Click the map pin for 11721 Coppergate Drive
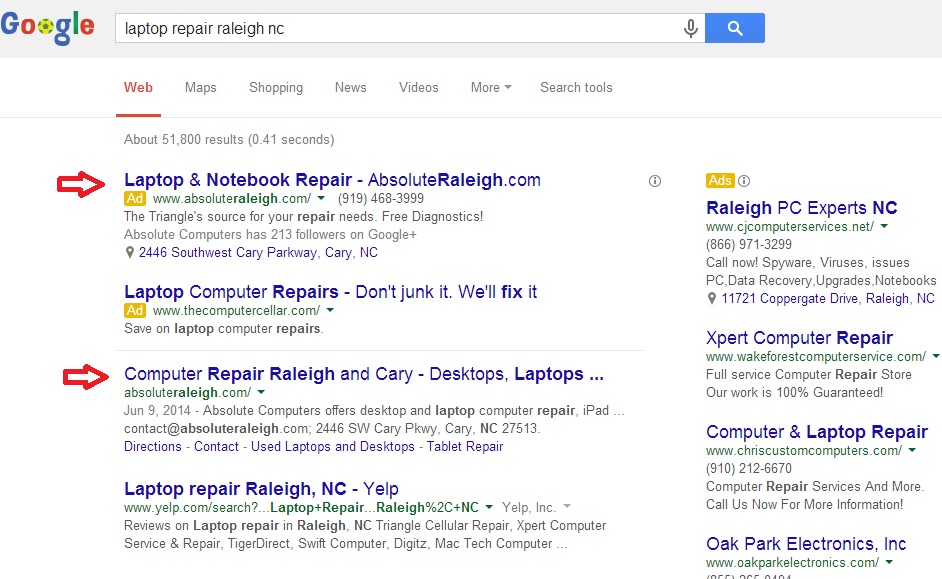 (711, 299)
